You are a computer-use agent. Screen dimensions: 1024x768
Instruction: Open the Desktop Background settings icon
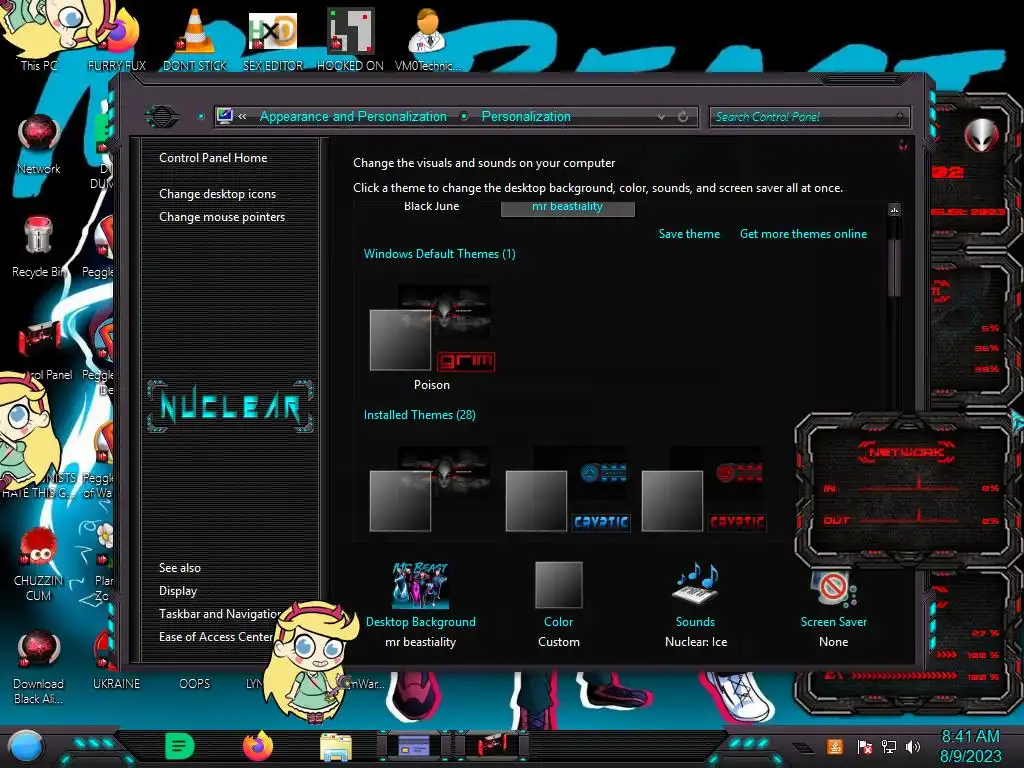pos(420,586)
